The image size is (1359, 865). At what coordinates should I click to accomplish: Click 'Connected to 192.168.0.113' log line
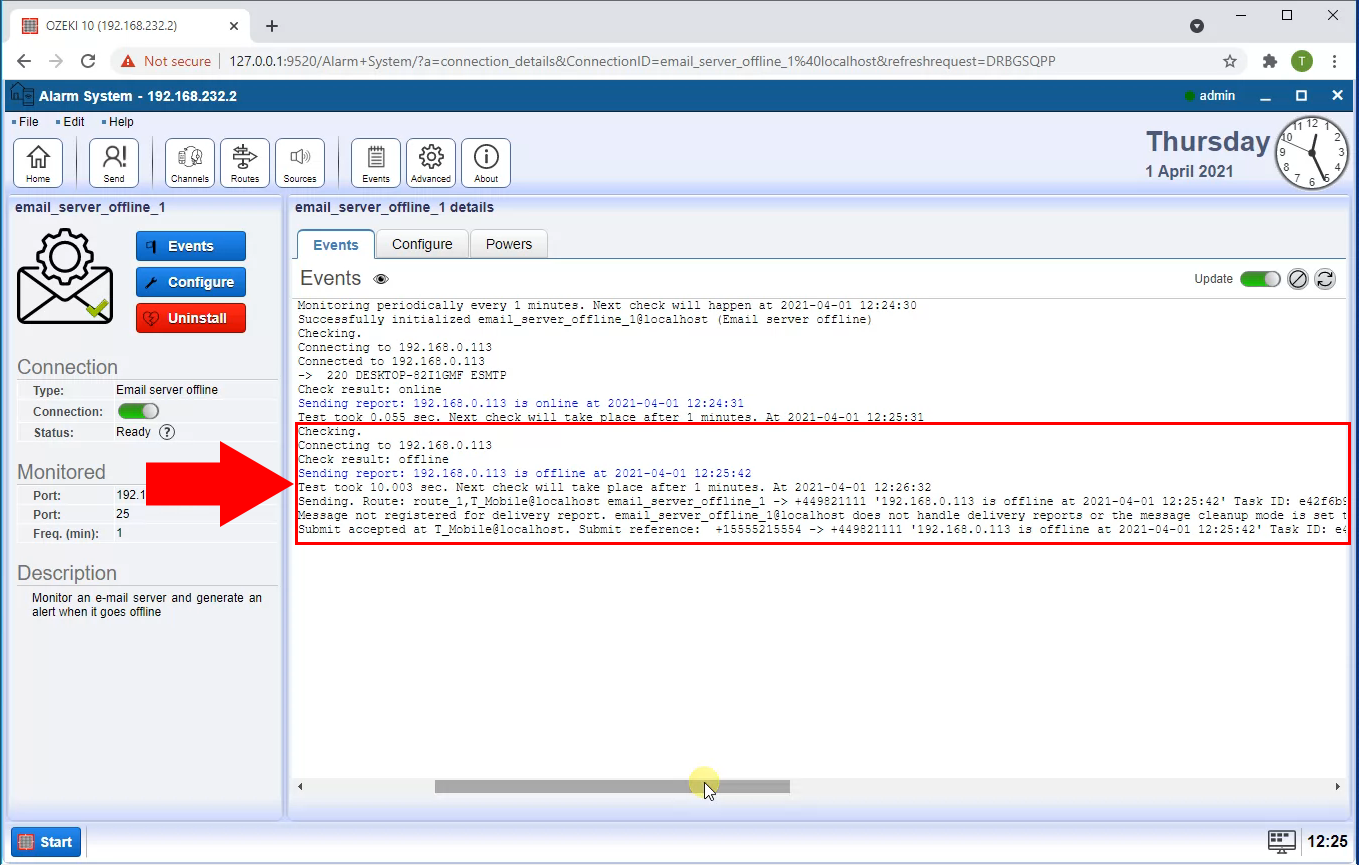pyautogui.click(x=391, y=361)
